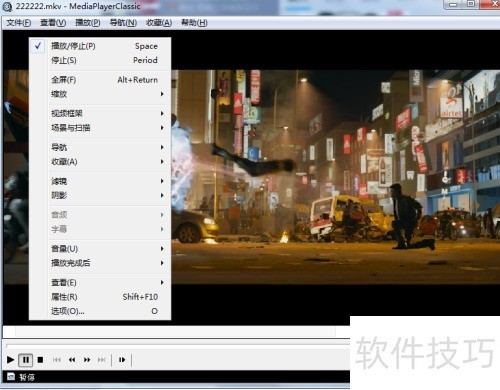Expand the 滤镜 filters submenu

point(100,181)
